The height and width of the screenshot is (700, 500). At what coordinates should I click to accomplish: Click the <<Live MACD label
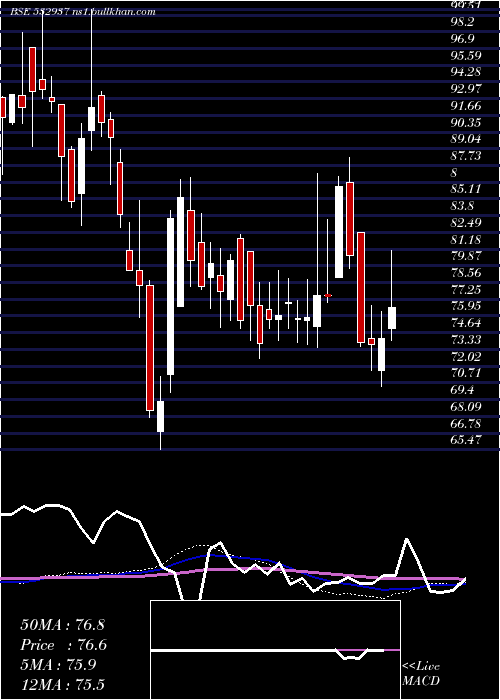tap(421, 674)
